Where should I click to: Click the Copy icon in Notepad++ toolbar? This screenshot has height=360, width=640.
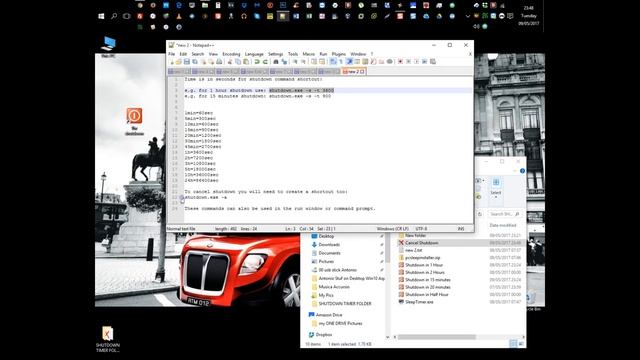coord(238,62)
